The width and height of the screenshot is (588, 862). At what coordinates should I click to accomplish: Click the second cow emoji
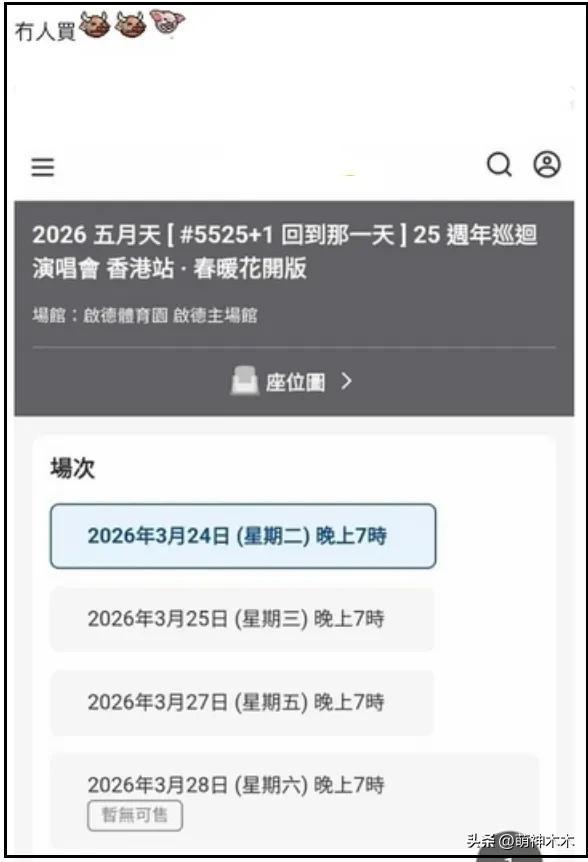point(131,25)
